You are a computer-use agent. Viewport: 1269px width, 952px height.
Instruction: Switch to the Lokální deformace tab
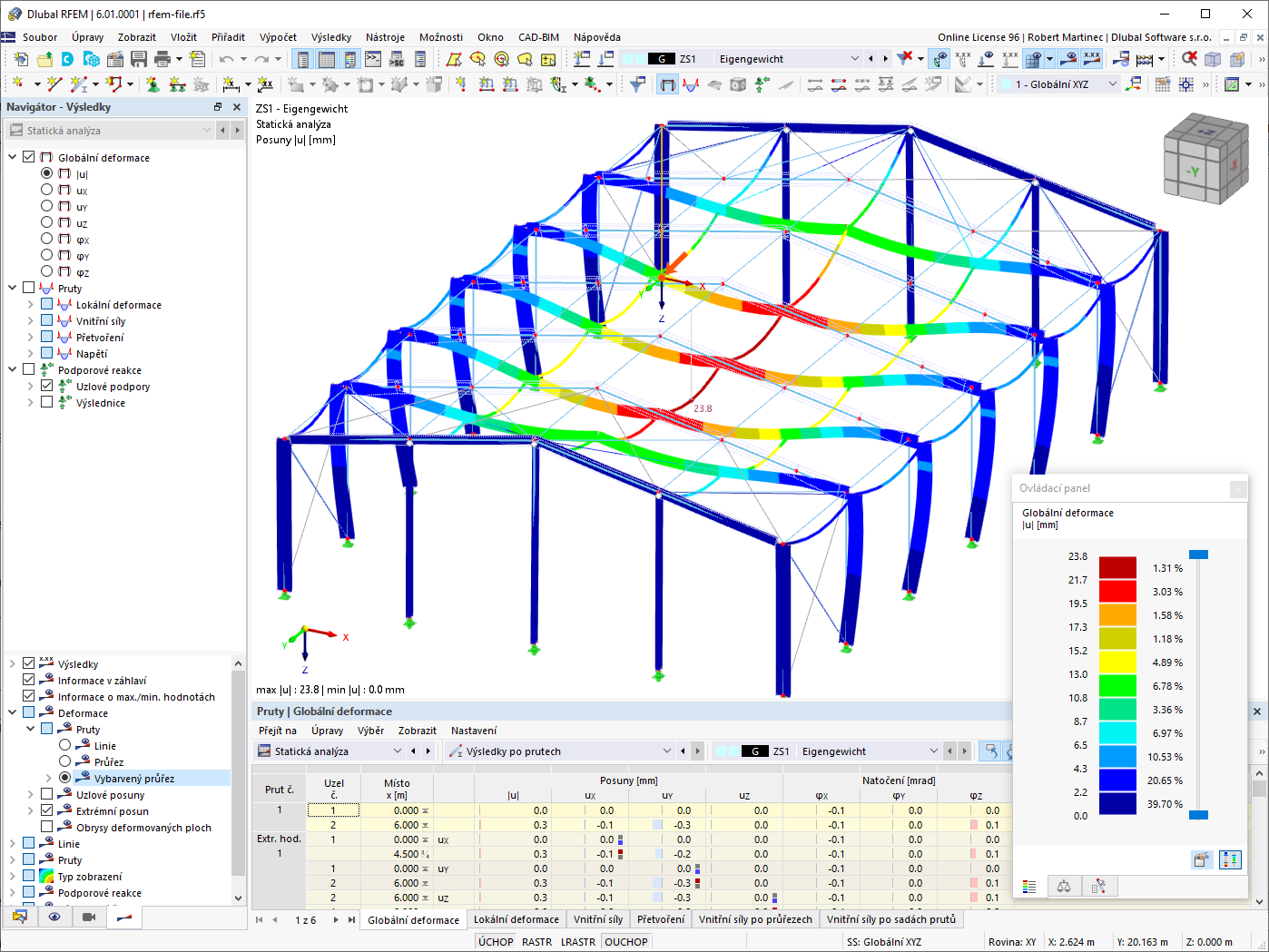click(516, 919)
